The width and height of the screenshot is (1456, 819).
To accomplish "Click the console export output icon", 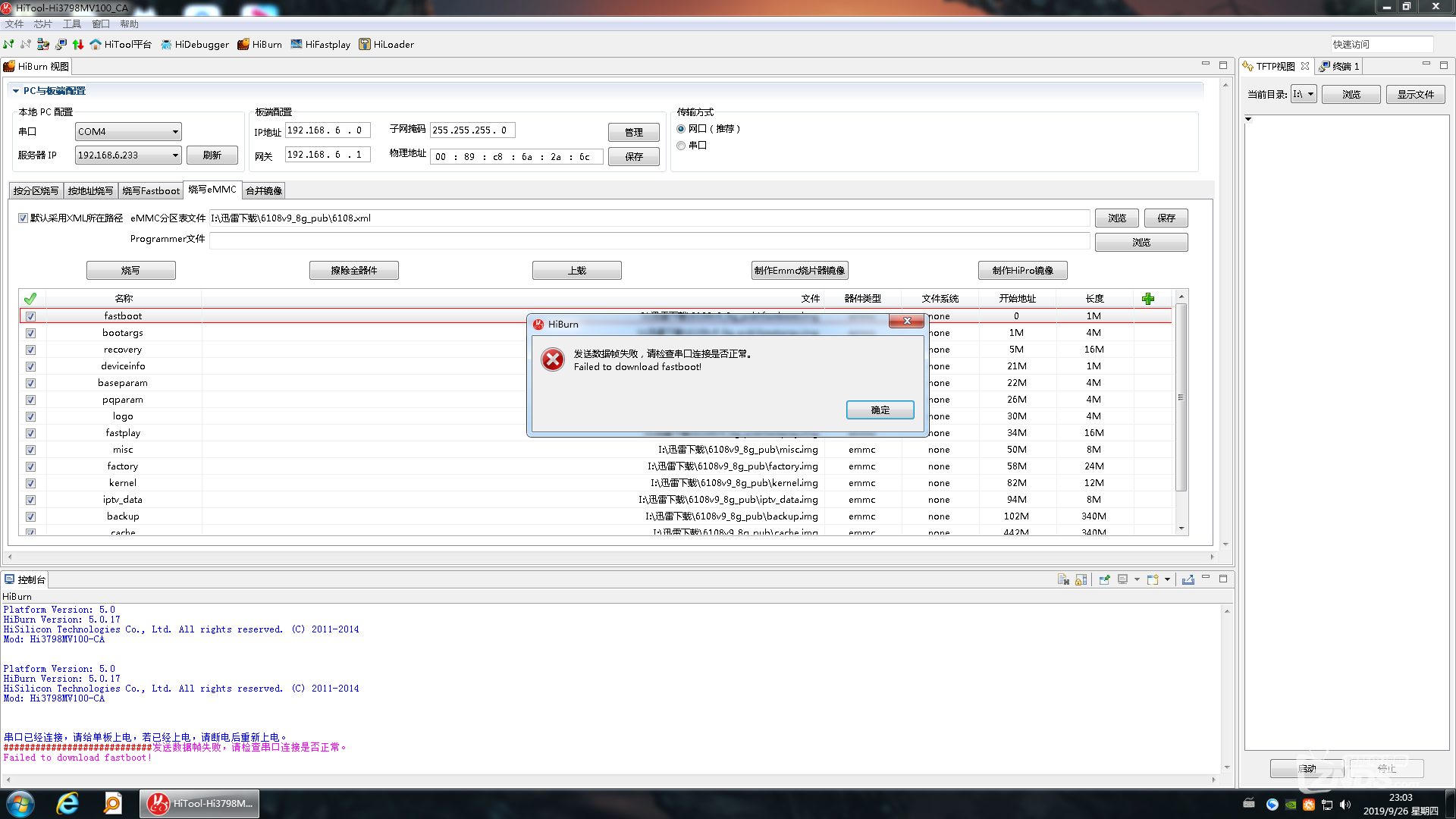I will (x=1188, y=579).
